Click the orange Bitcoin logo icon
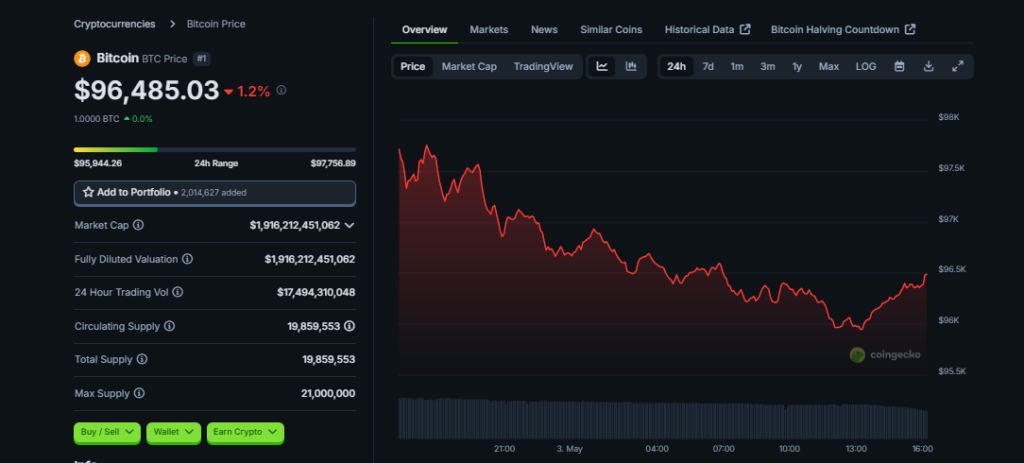 [x=82, y=58]
